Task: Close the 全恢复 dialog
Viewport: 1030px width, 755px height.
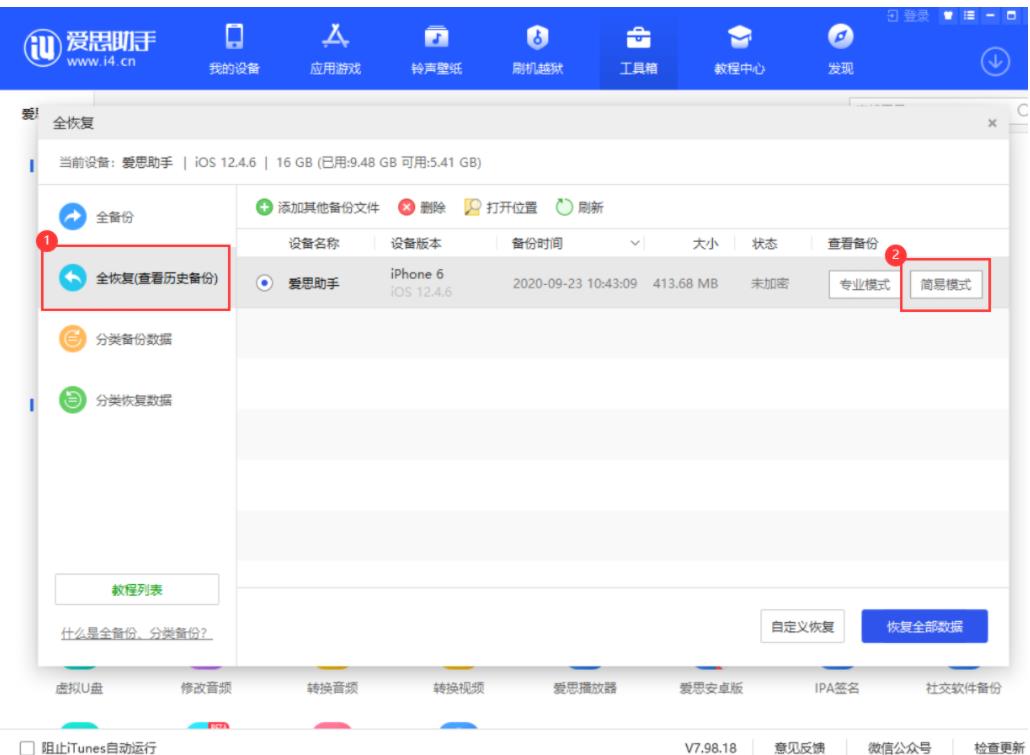Action: click(991, 123)
